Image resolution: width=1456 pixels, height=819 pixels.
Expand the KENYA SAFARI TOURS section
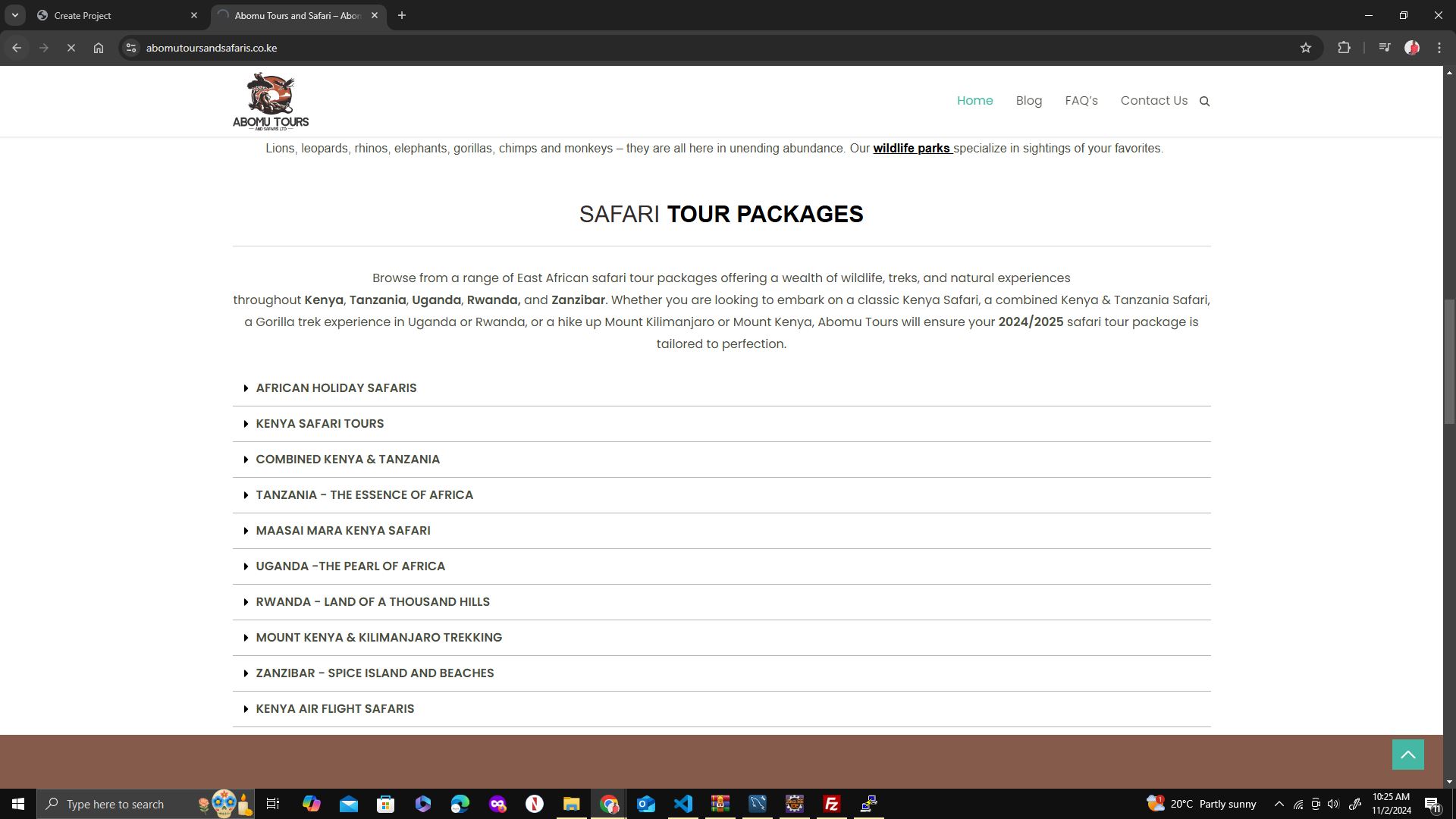pos(320,423)
